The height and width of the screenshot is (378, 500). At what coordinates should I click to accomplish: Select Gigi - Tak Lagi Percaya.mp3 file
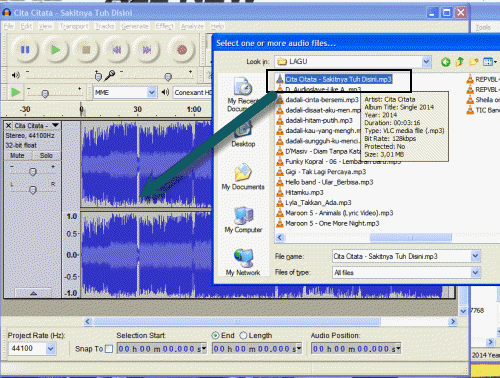pos(325,172)
